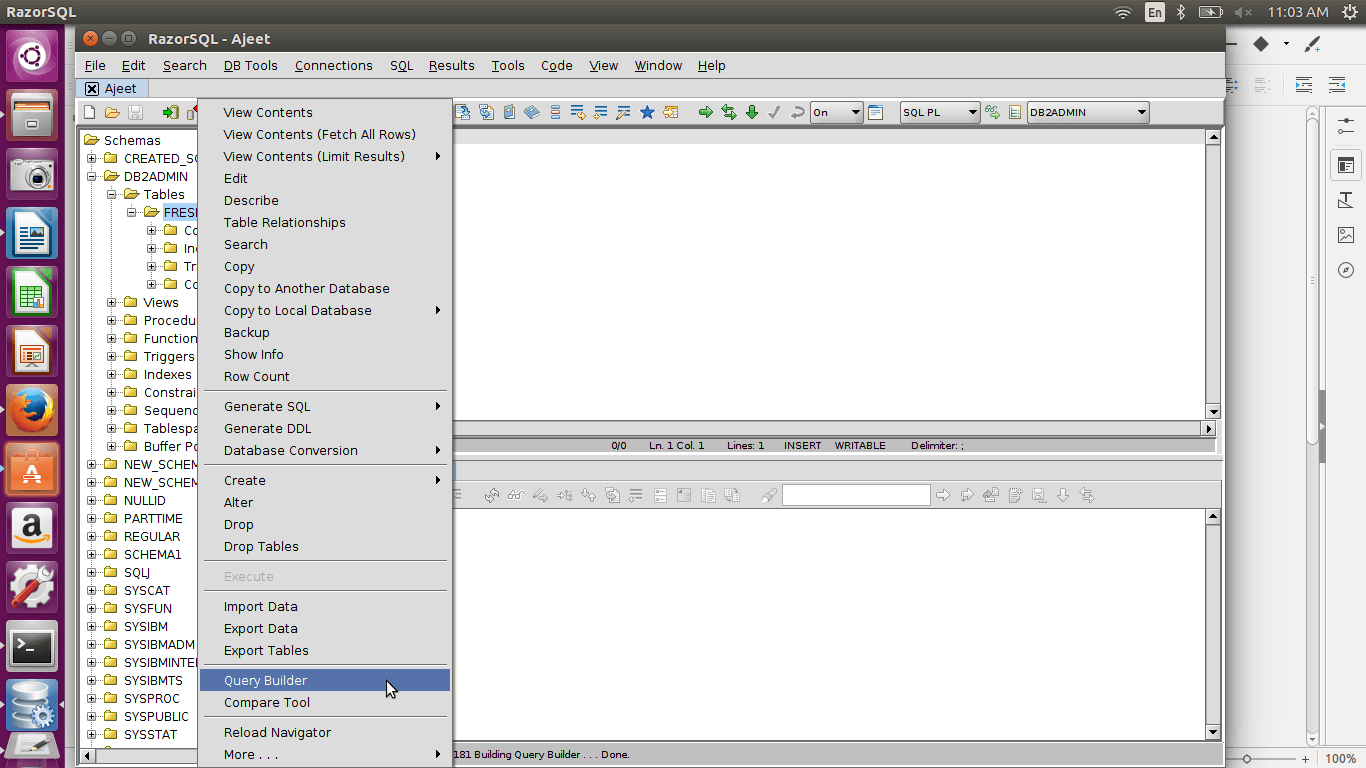Click the image gallery icon in background sidebar
Screen dimensions: 1366x768
point(1346,235)
